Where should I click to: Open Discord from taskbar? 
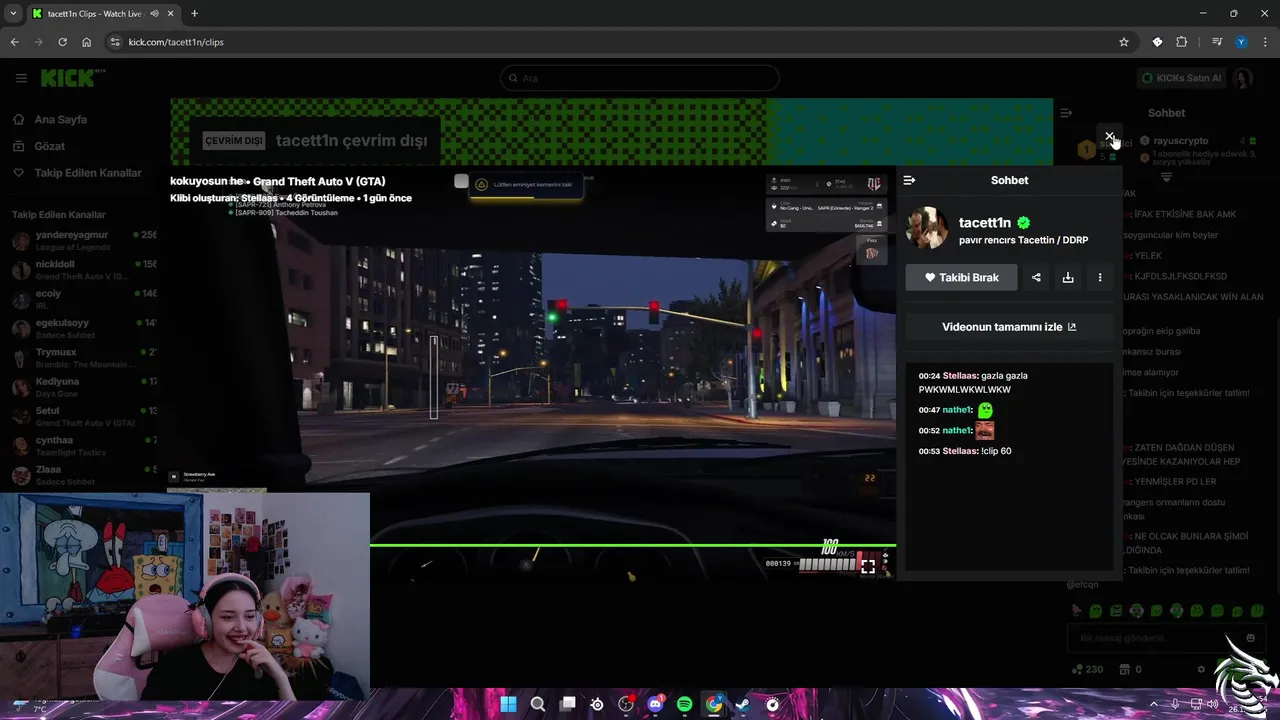[655, 704]
